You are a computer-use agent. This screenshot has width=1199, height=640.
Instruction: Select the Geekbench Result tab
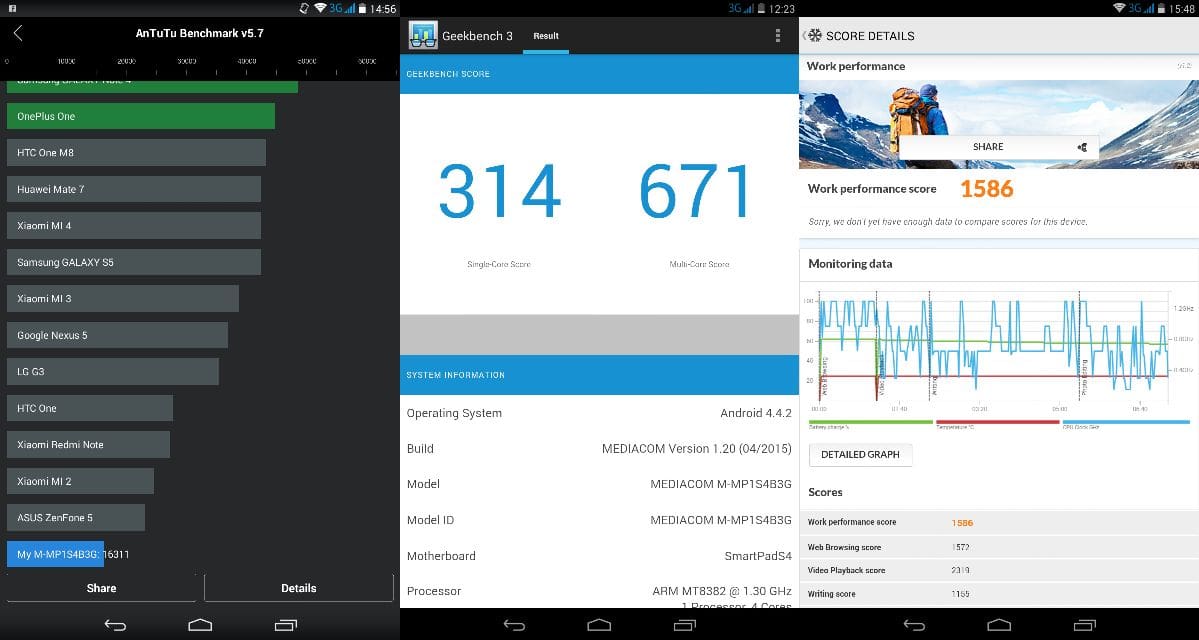click(x=546, y=36)
